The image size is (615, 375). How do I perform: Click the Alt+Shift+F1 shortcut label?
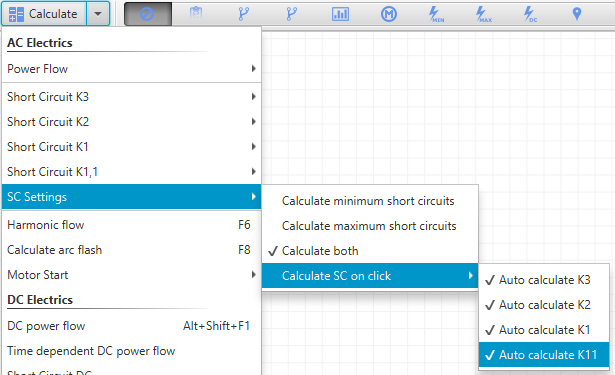click(216, 326)
